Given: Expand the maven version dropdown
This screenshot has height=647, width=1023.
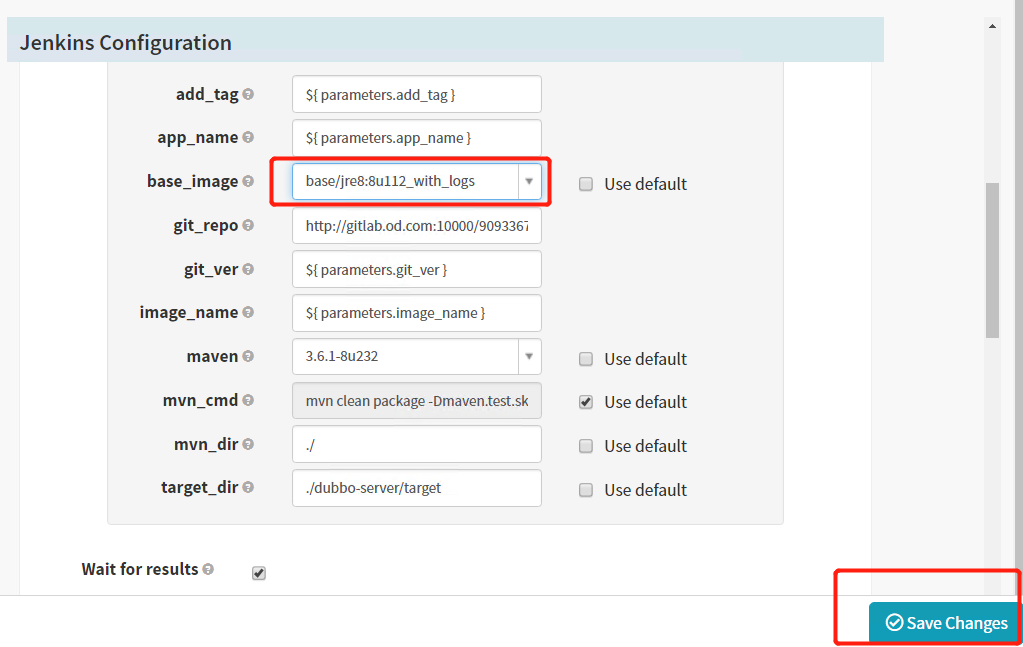Looking at the screenshot, I should coord(529,357).
